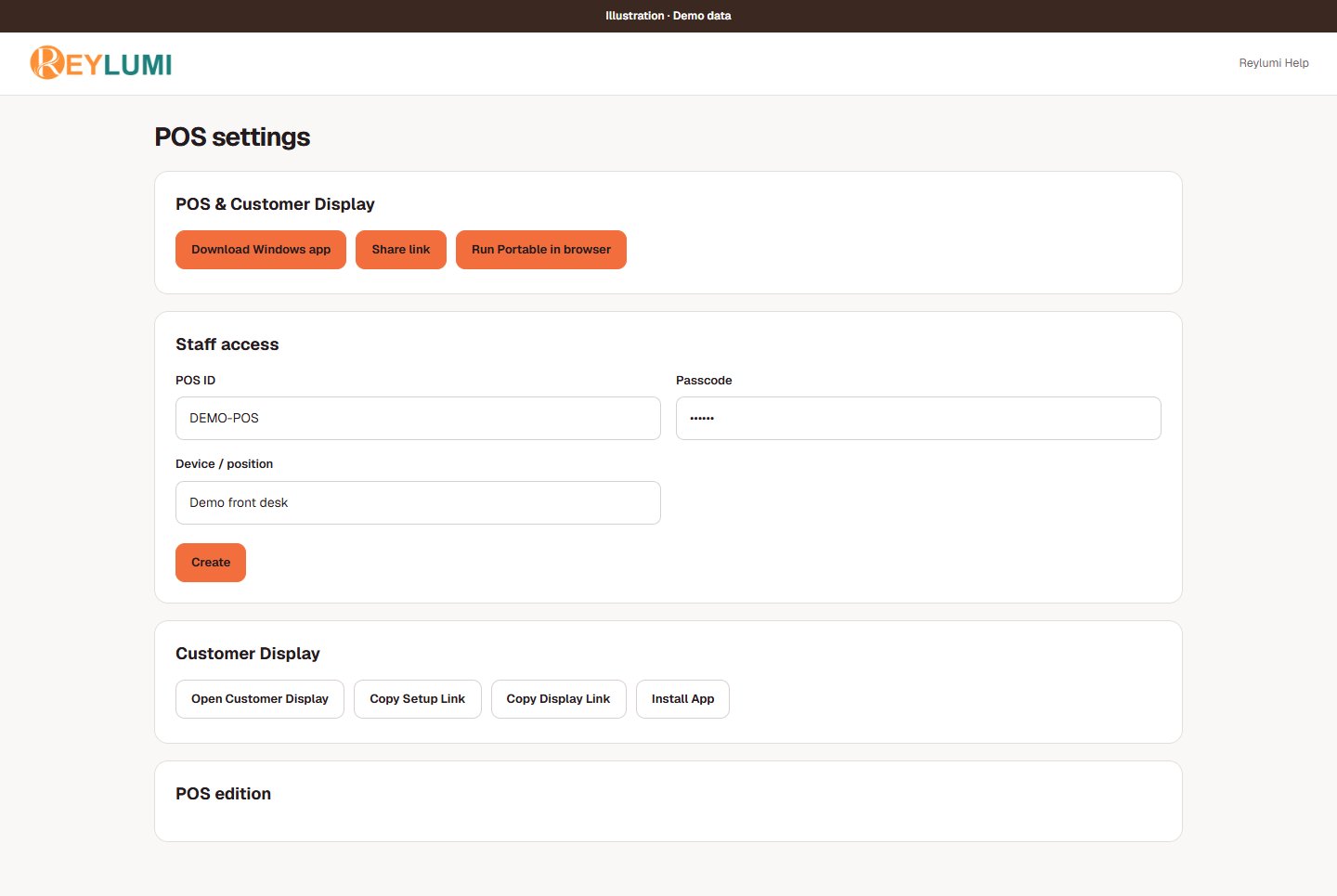Click the POS settings page heading
Image resolution: width=1337 pixels, height=896 pixels.
tap(232, 137)
